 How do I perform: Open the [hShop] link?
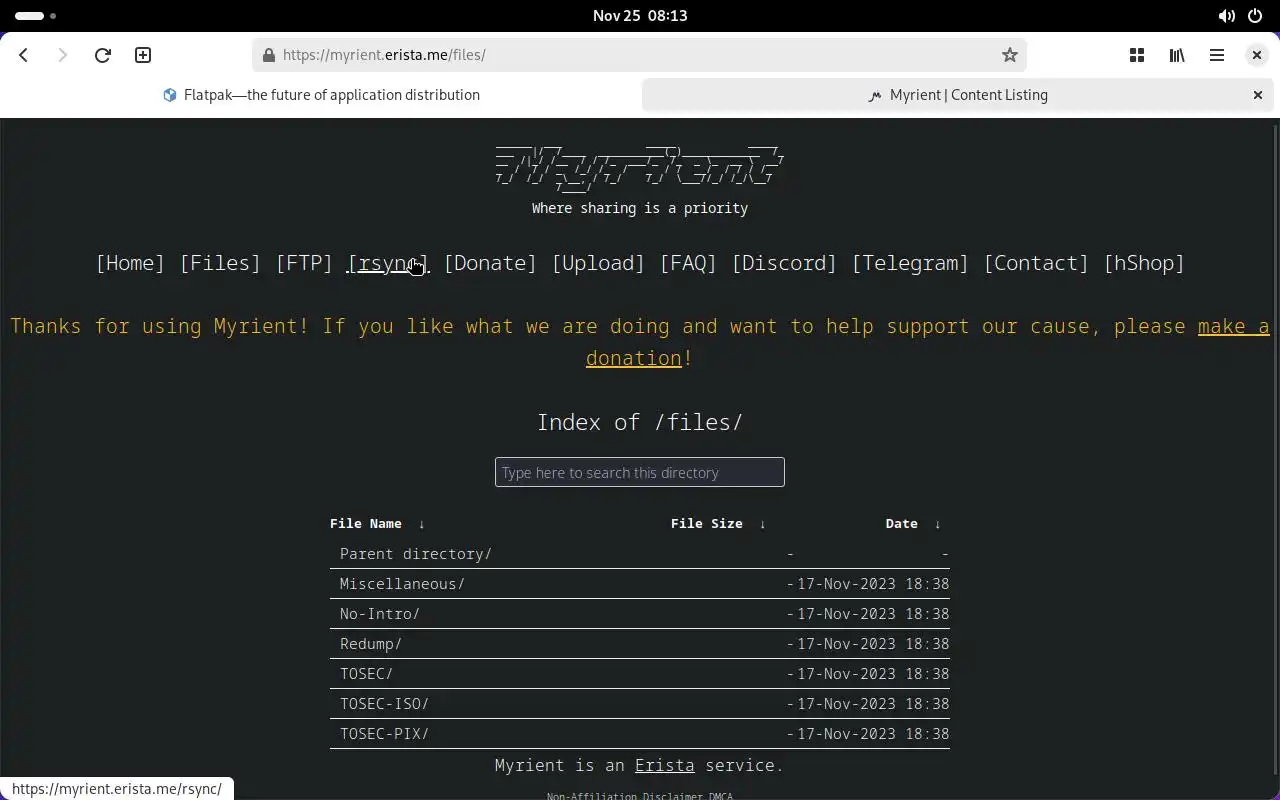(x=1144, y=263)
